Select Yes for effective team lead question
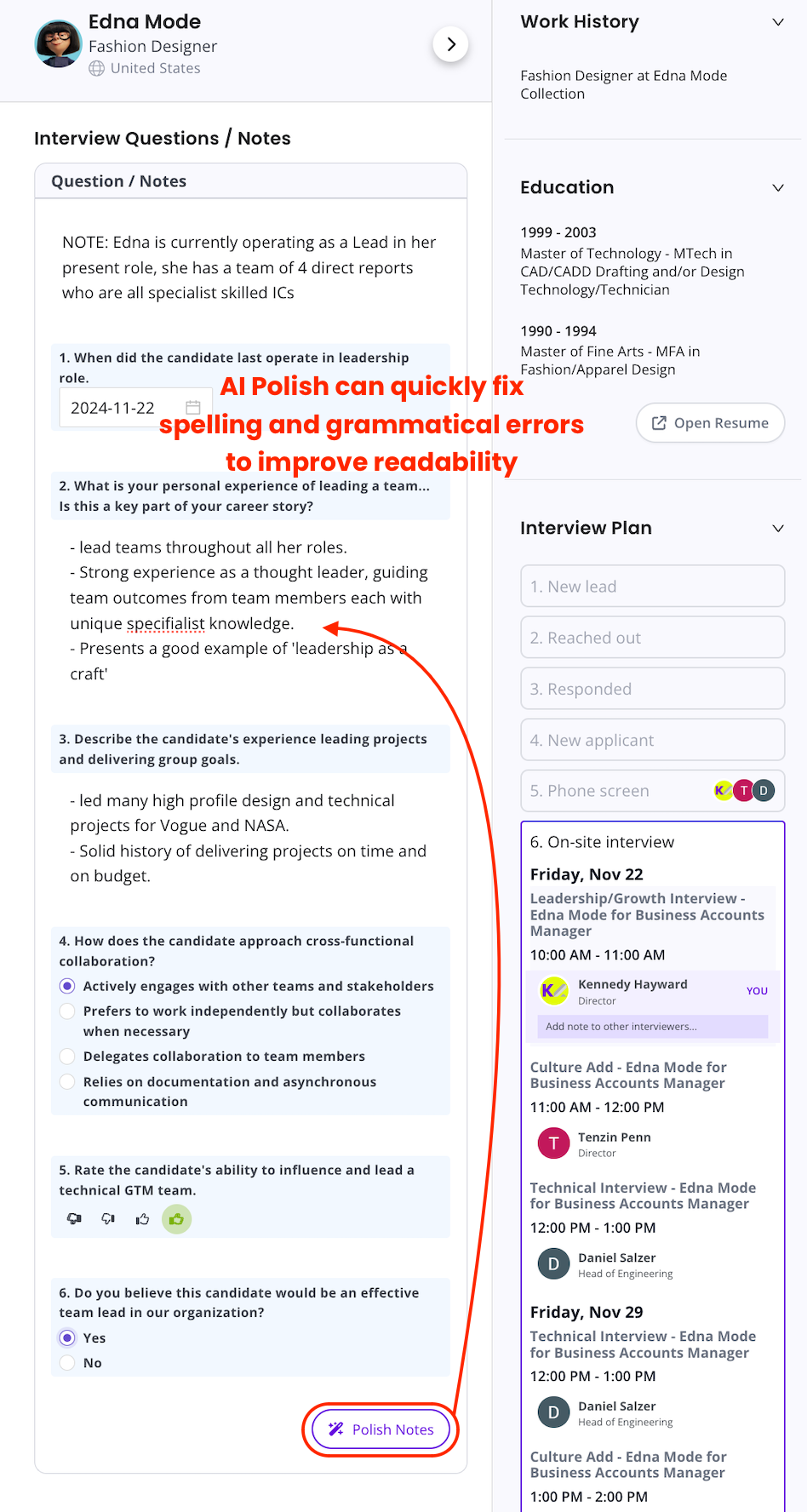Image resolution: width=807 pixels, height=1512 pixels. pyautogui.click(x=67, y=1337)
